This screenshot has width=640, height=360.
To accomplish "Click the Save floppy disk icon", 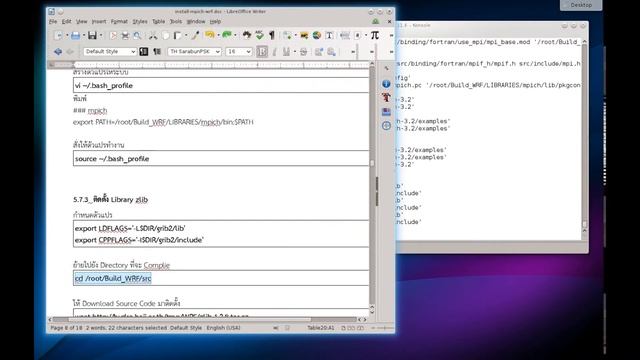I will click(x=92, y=36).
